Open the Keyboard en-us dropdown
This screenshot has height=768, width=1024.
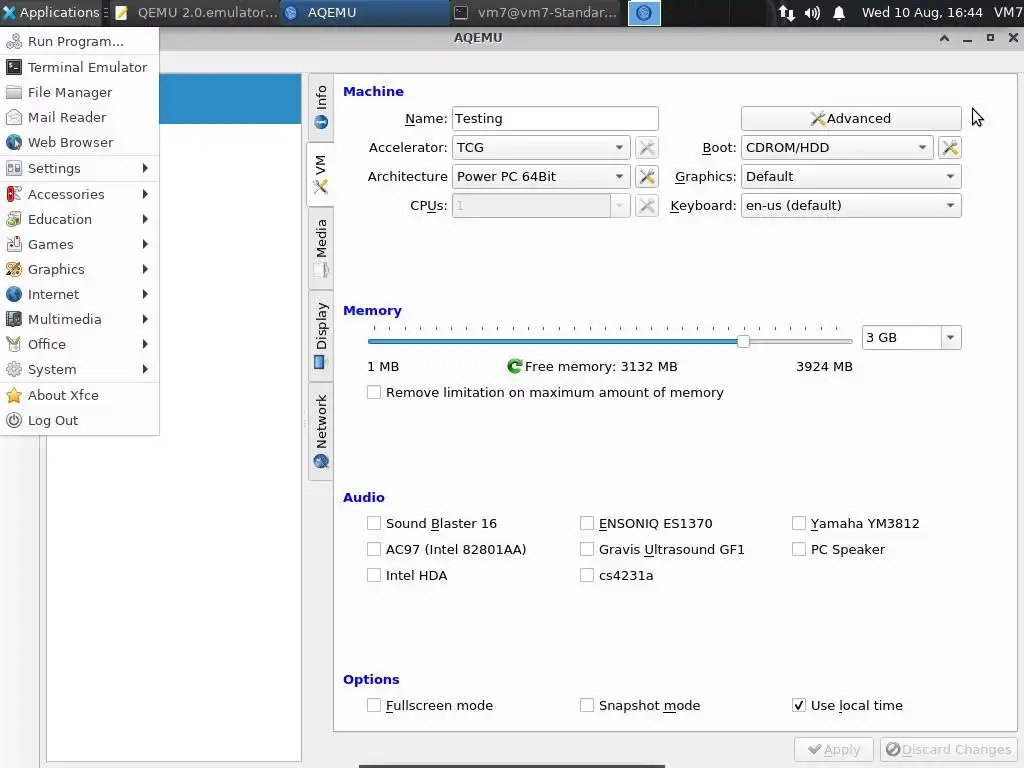coord(851,206)
